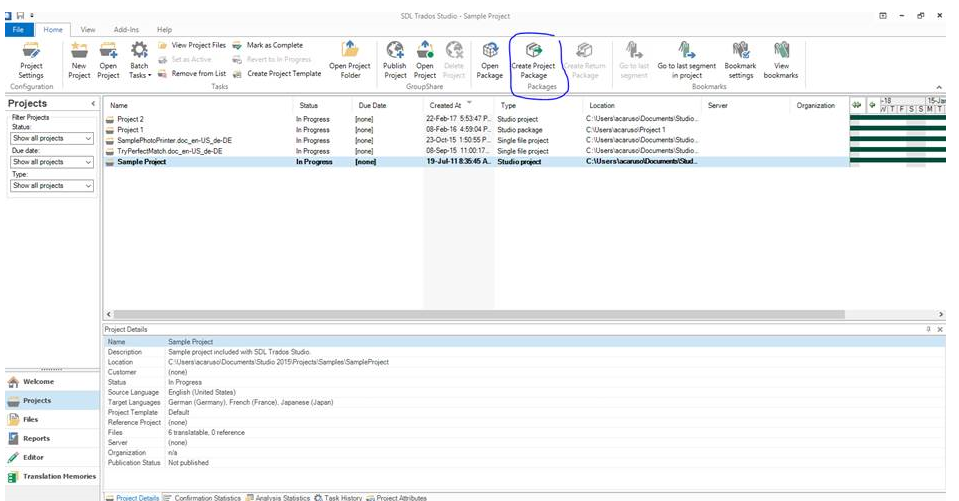Sort by the Name column header

(198, 105)
